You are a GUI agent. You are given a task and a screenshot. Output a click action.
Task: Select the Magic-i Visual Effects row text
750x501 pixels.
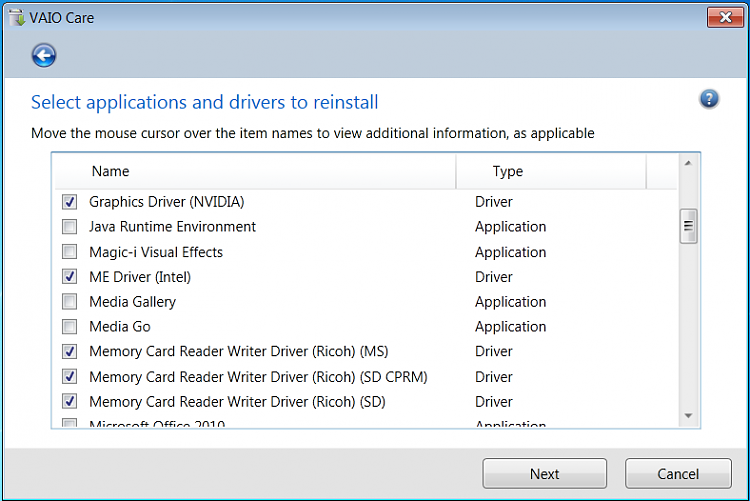[156, 252]
